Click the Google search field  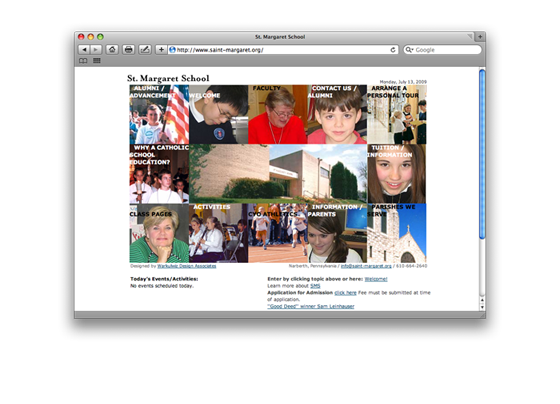(442, 50)
